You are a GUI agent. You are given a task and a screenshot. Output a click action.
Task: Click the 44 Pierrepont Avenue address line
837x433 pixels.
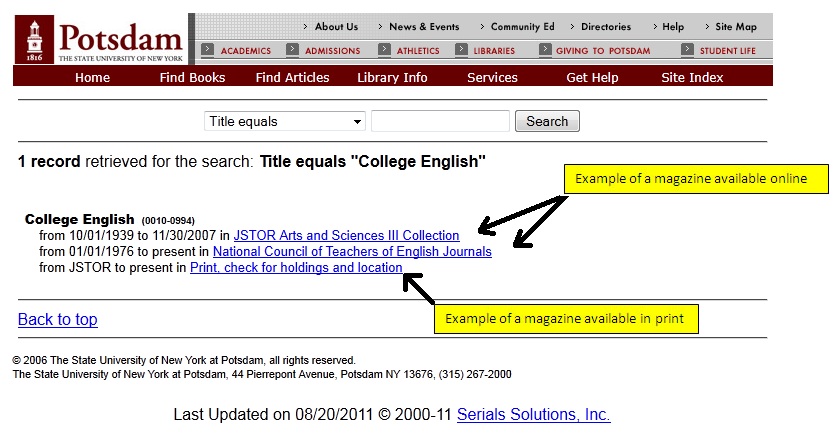click(262, 374)
